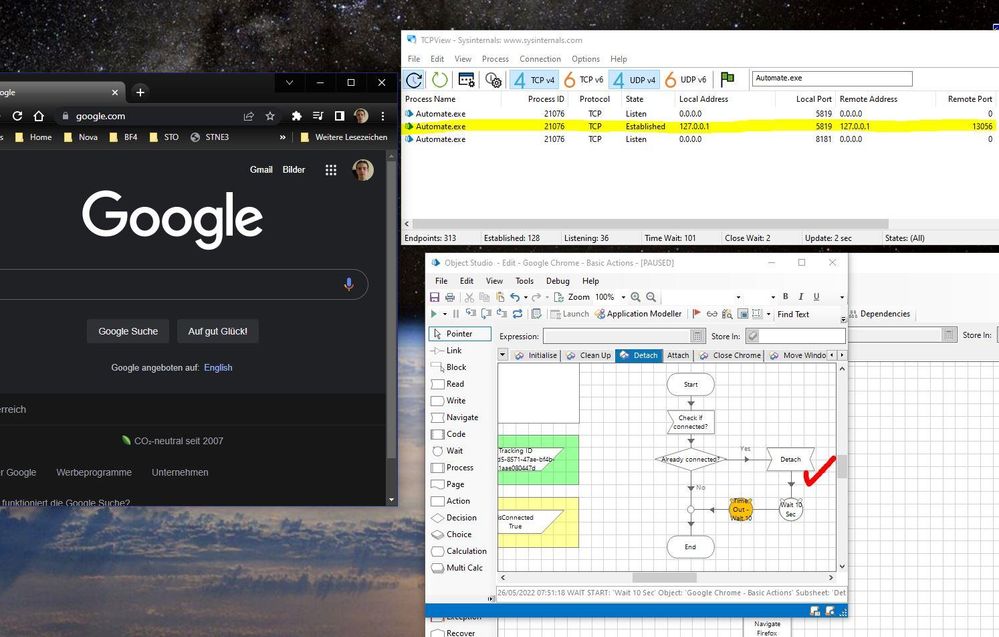Open Undo history dropdown arrow

coord(526,297)
